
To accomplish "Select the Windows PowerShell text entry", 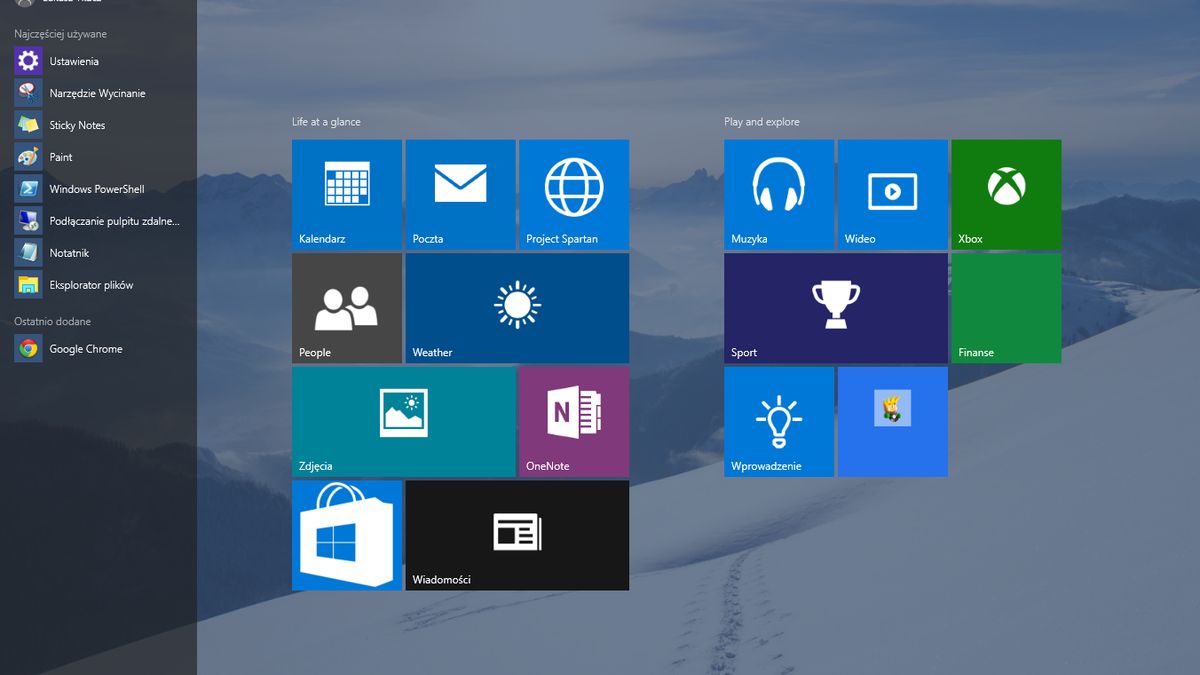I will [x=97, y=190].
